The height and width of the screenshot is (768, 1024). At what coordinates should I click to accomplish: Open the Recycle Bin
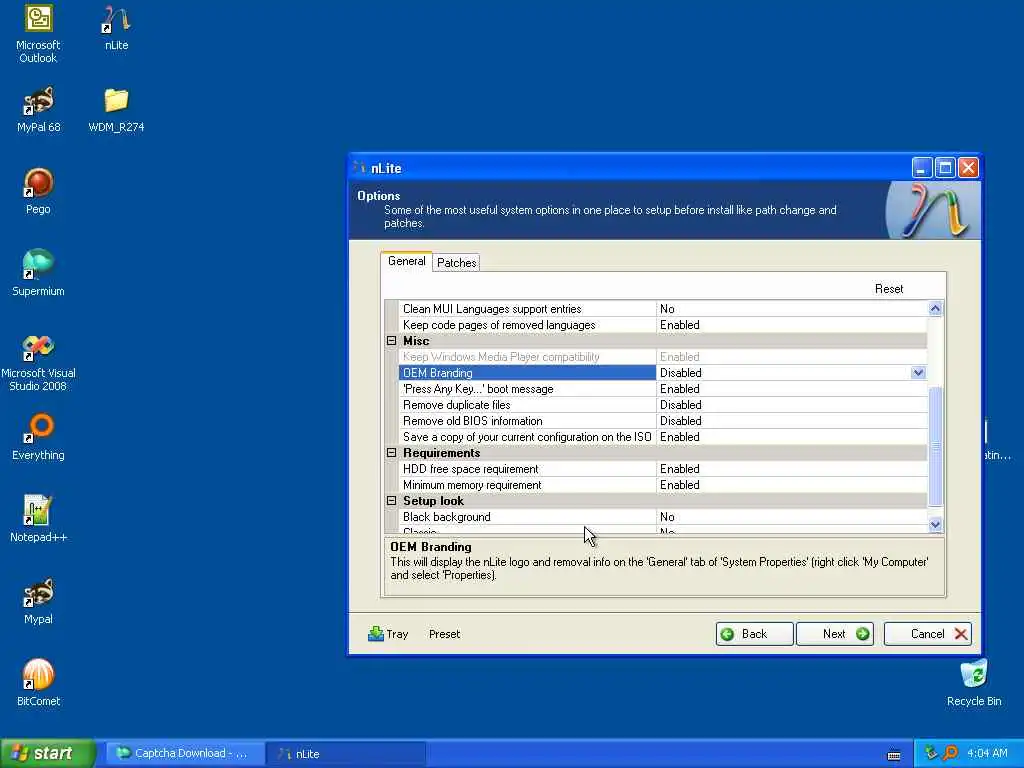tap(974, 683)
